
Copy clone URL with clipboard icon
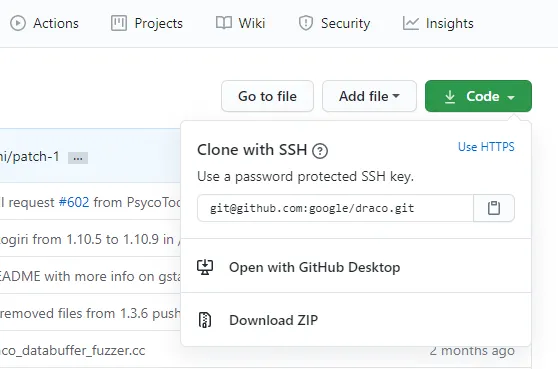tap(494, 208)
